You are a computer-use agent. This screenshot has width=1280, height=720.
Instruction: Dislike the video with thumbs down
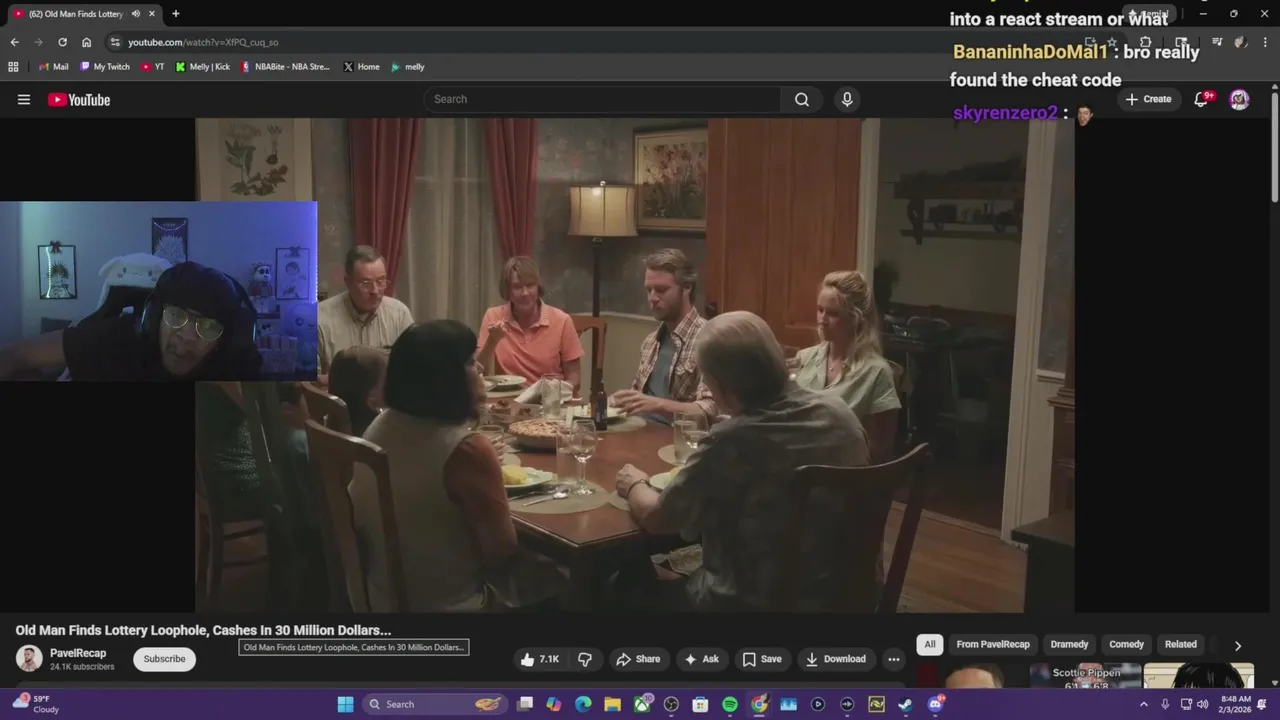[x=585, y=659]
